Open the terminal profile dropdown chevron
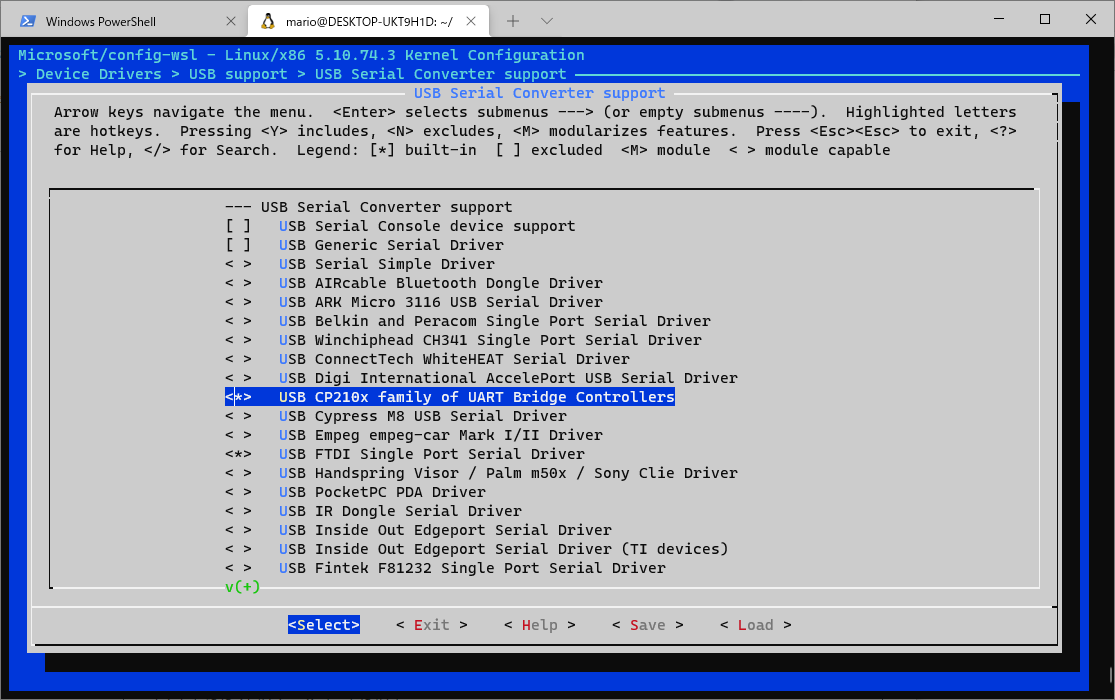Screen dimensions: 1115x700 point(546,19)
